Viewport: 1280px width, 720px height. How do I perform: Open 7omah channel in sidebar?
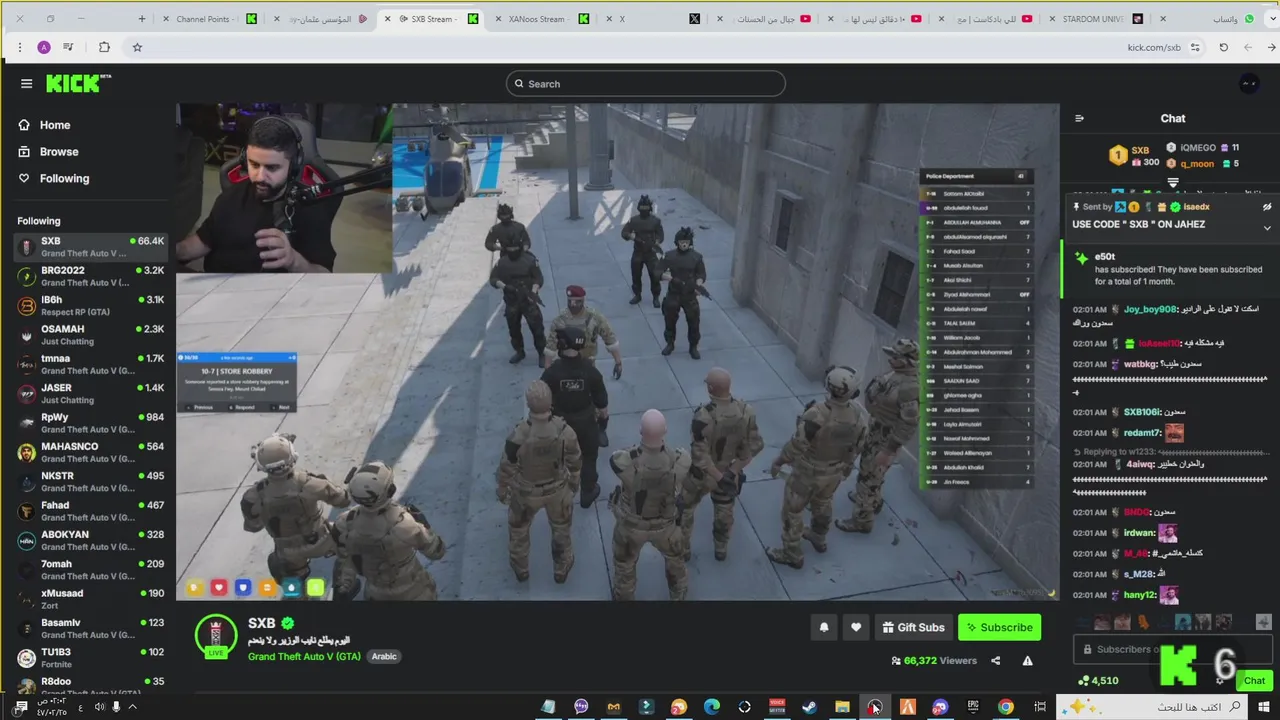pos(90,569)
